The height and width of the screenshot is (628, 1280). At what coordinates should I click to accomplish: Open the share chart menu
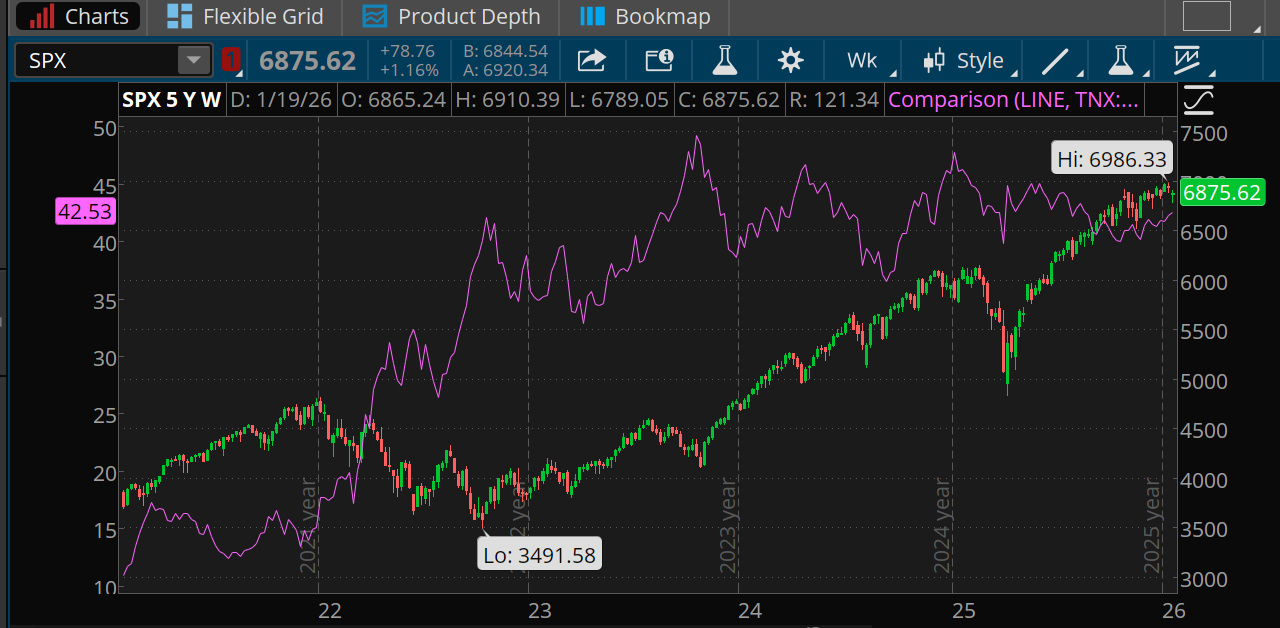591,60
